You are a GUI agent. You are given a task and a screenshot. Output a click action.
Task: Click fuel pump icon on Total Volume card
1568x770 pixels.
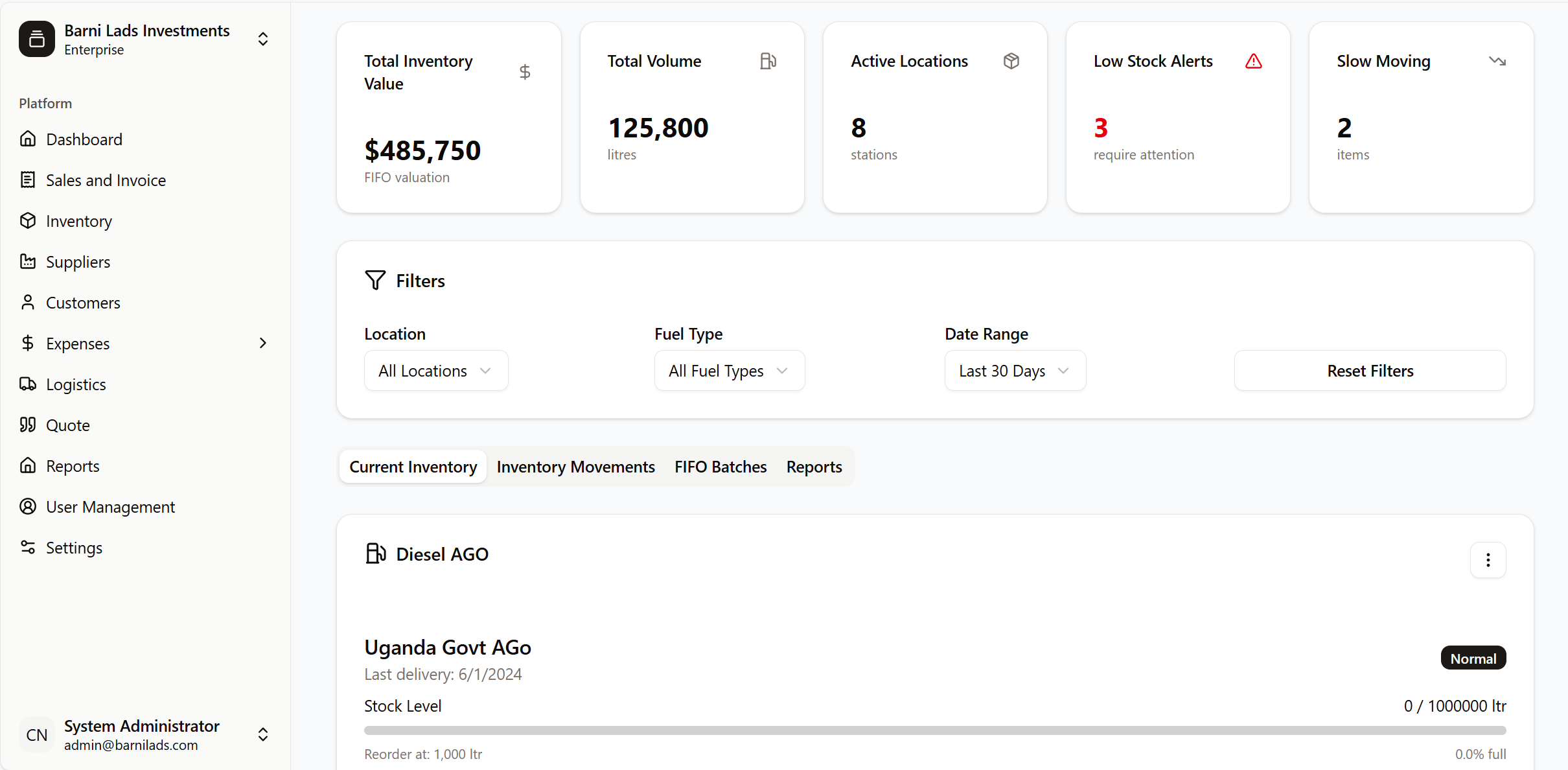tap(768, 61)
